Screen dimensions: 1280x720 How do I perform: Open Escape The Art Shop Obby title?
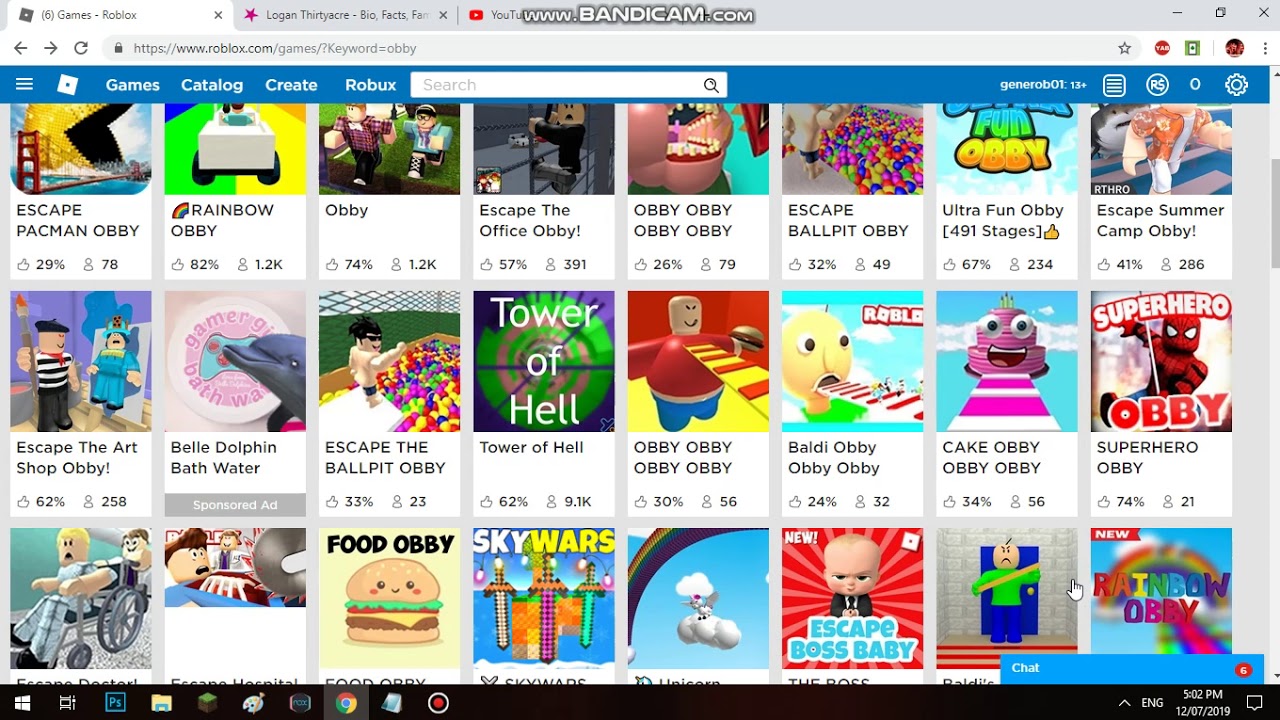(x=77, y=457)
